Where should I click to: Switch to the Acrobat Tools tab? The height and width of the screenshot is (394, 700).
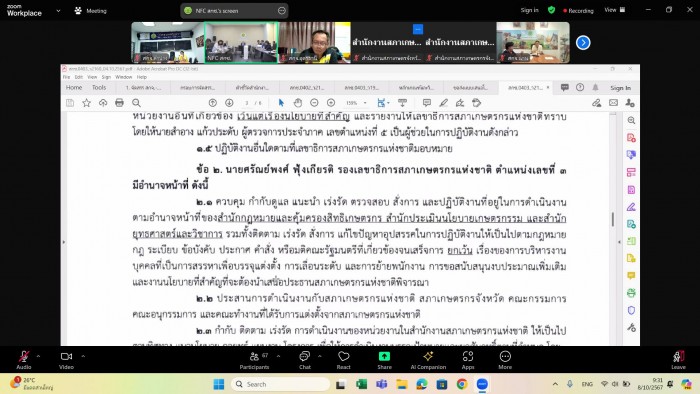tap(99, 87)
